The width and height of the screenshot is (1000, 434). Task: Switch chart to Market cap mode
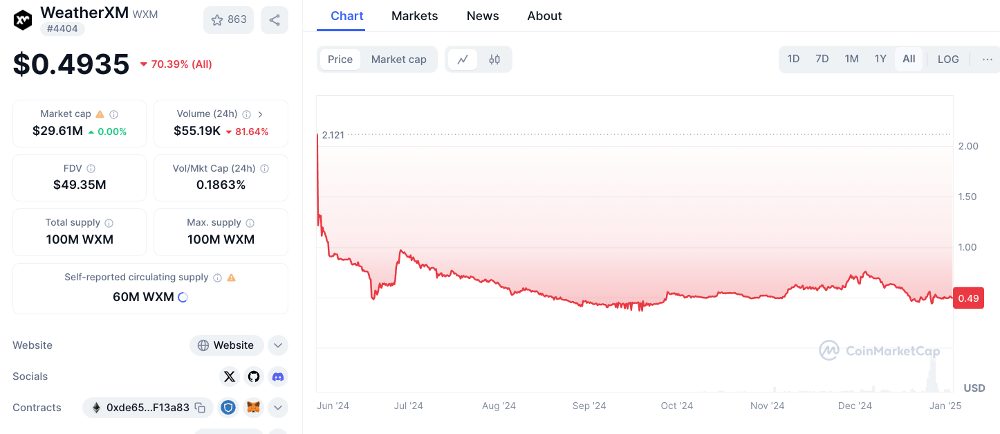pyautogui.click(x=399, y=59)
